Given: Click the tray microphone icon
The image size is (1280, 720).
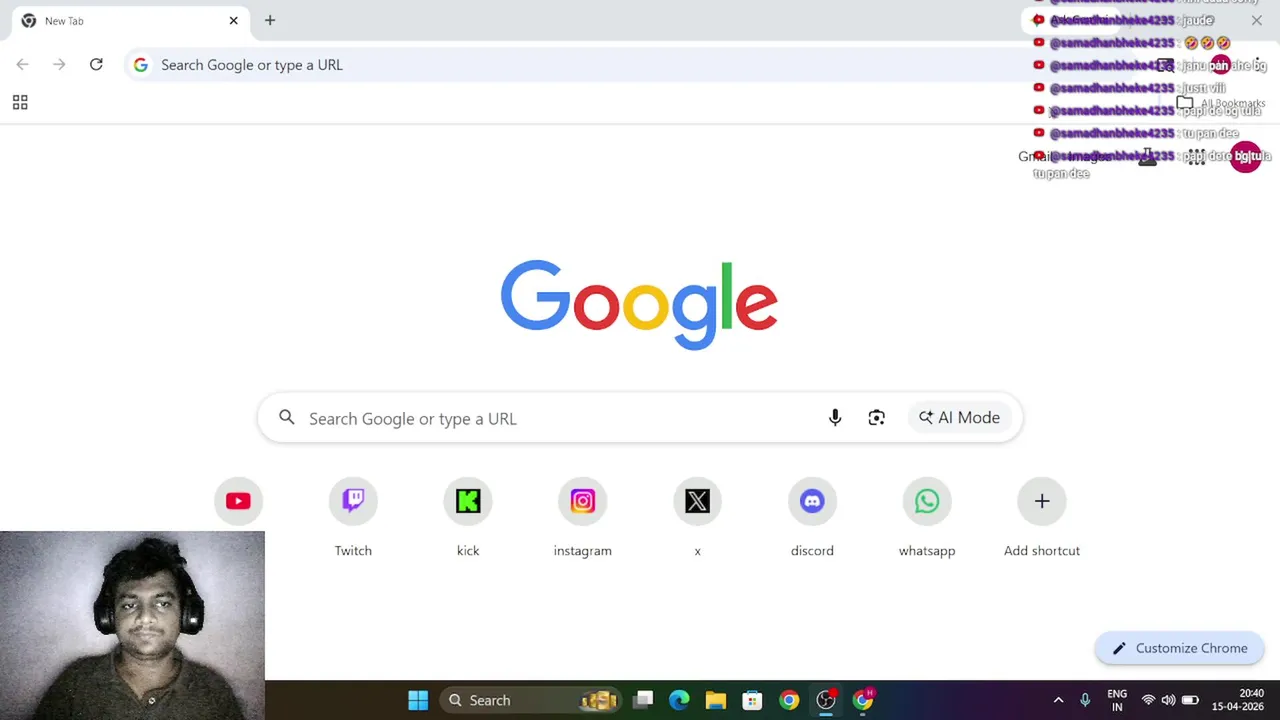Looking at the screenshot, I should [1085, 700].
